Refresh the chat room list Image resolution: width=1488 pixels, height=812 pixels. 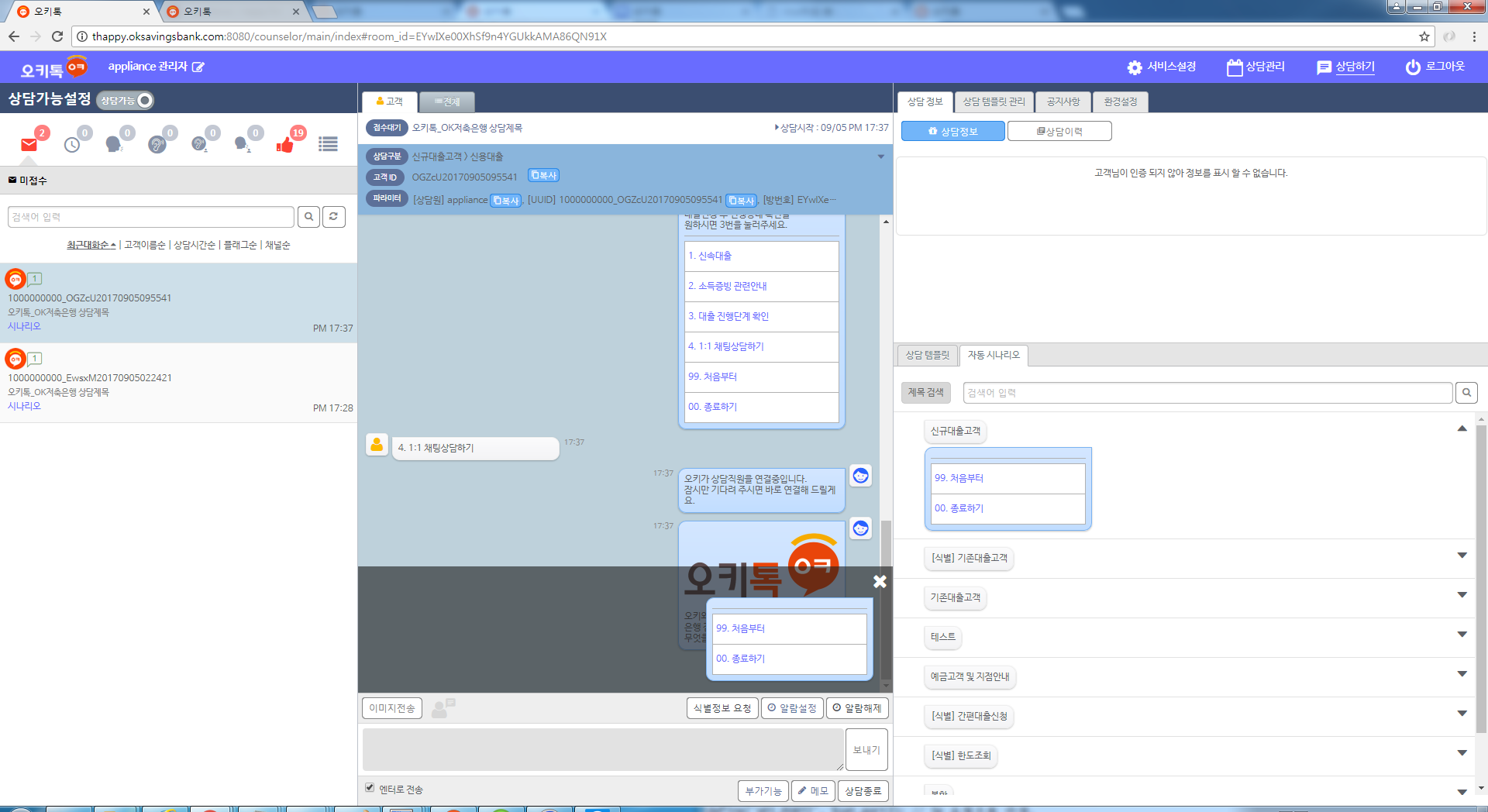pyautogui.click(x=333, y=217)
